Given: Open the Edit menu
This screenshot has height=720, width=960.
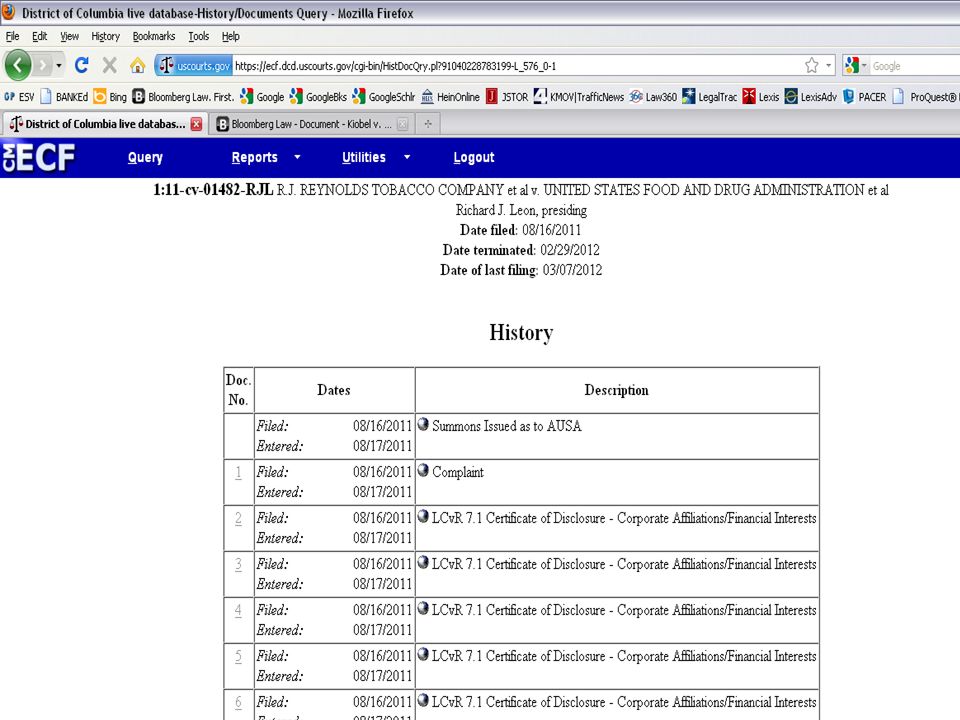Looking at the screenshot, I should tap(39, 36).
